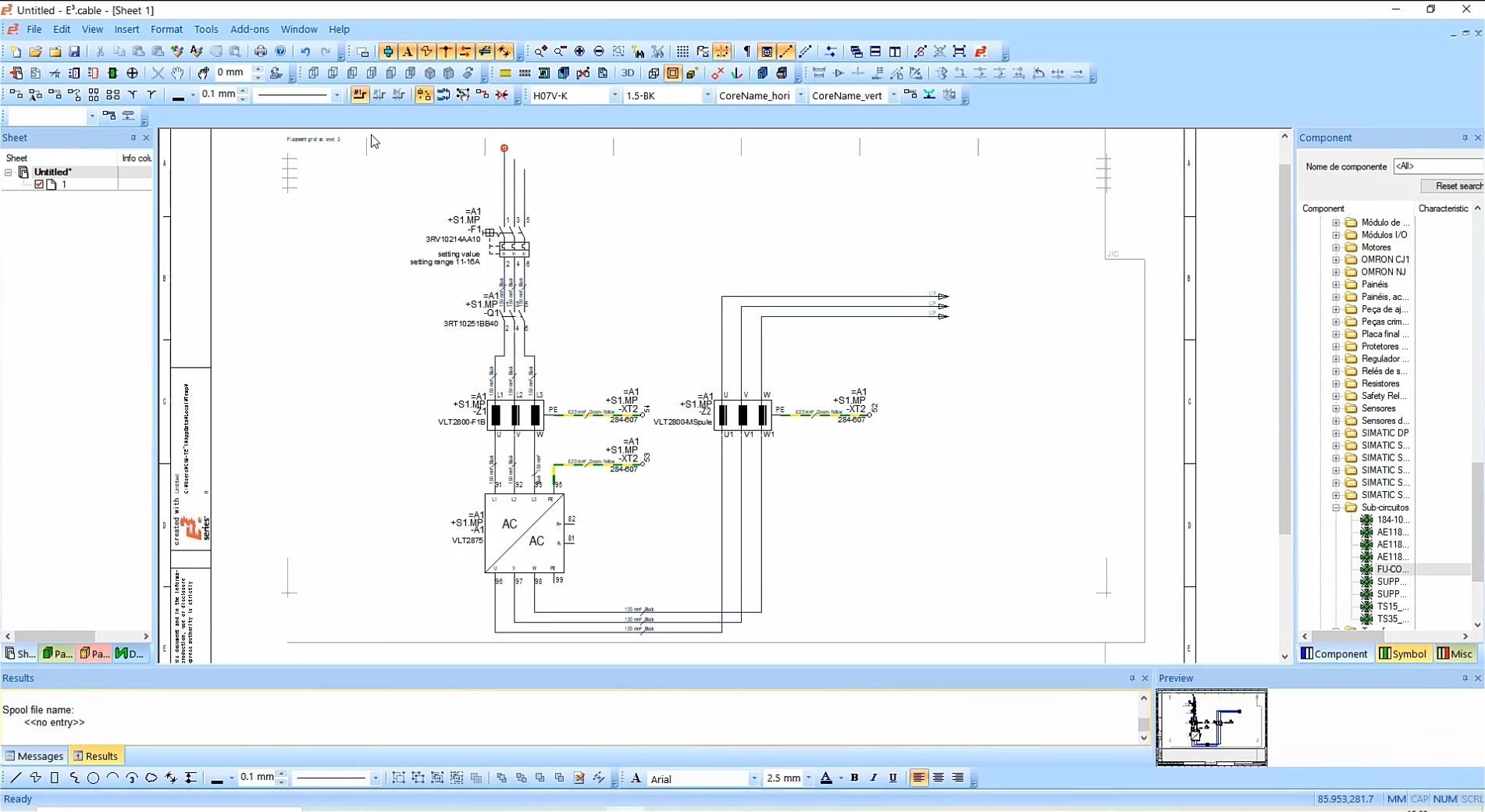Viewport: 1485px width, 812px height.
Task: Open the CoreName_hori dropdown
Action: (x=800, y=95)
